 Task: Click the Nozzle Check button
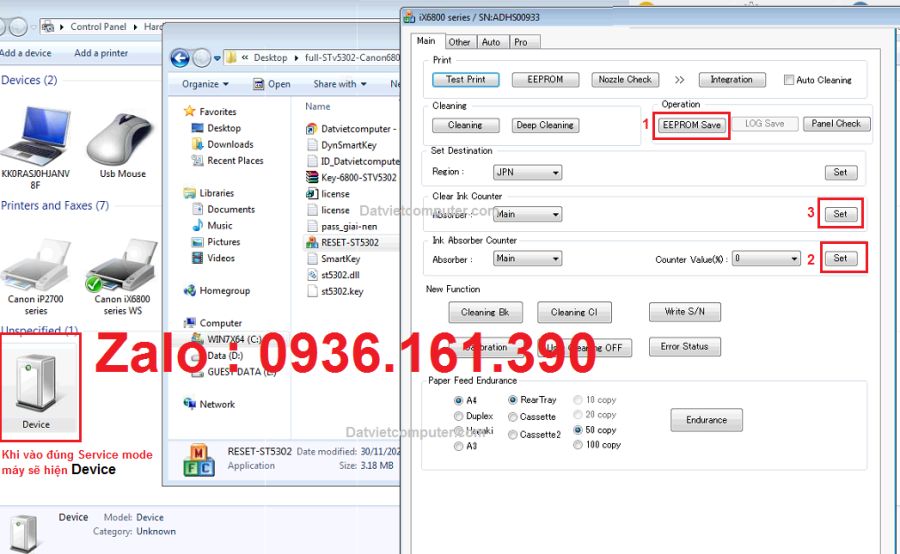click(x=625, y=79)
